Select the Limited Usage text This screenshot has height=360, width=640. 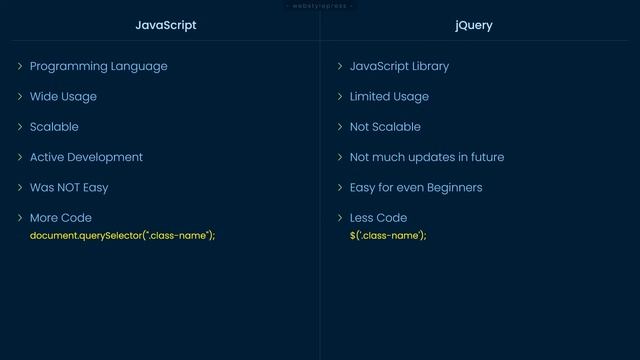389,97
